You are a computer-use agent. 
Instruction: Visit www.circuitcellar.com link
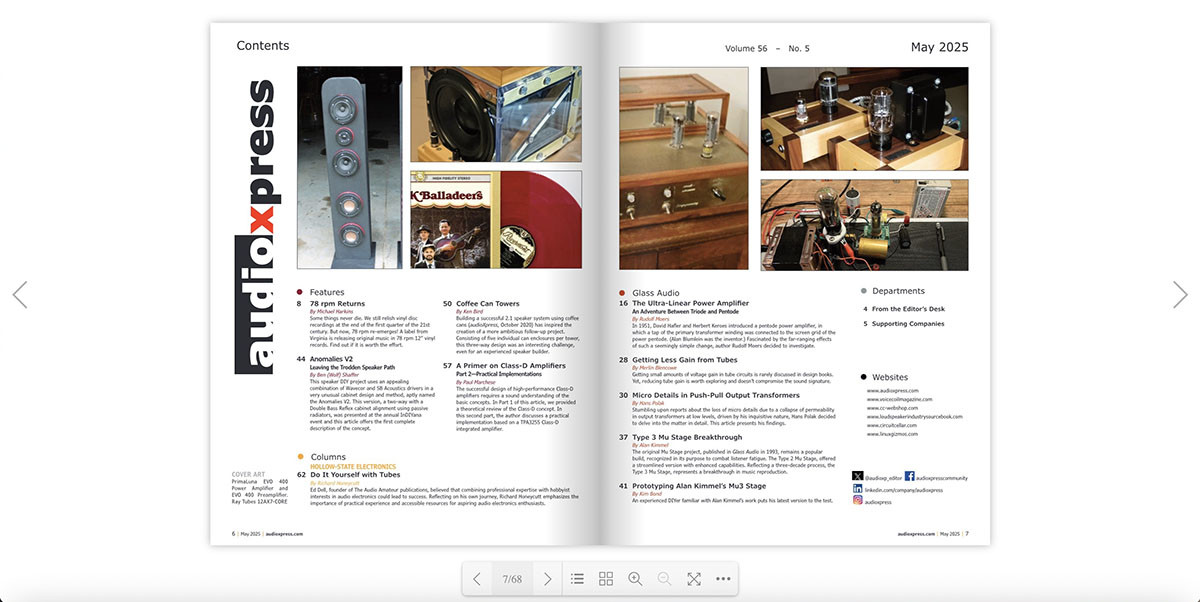click(894, 426)
